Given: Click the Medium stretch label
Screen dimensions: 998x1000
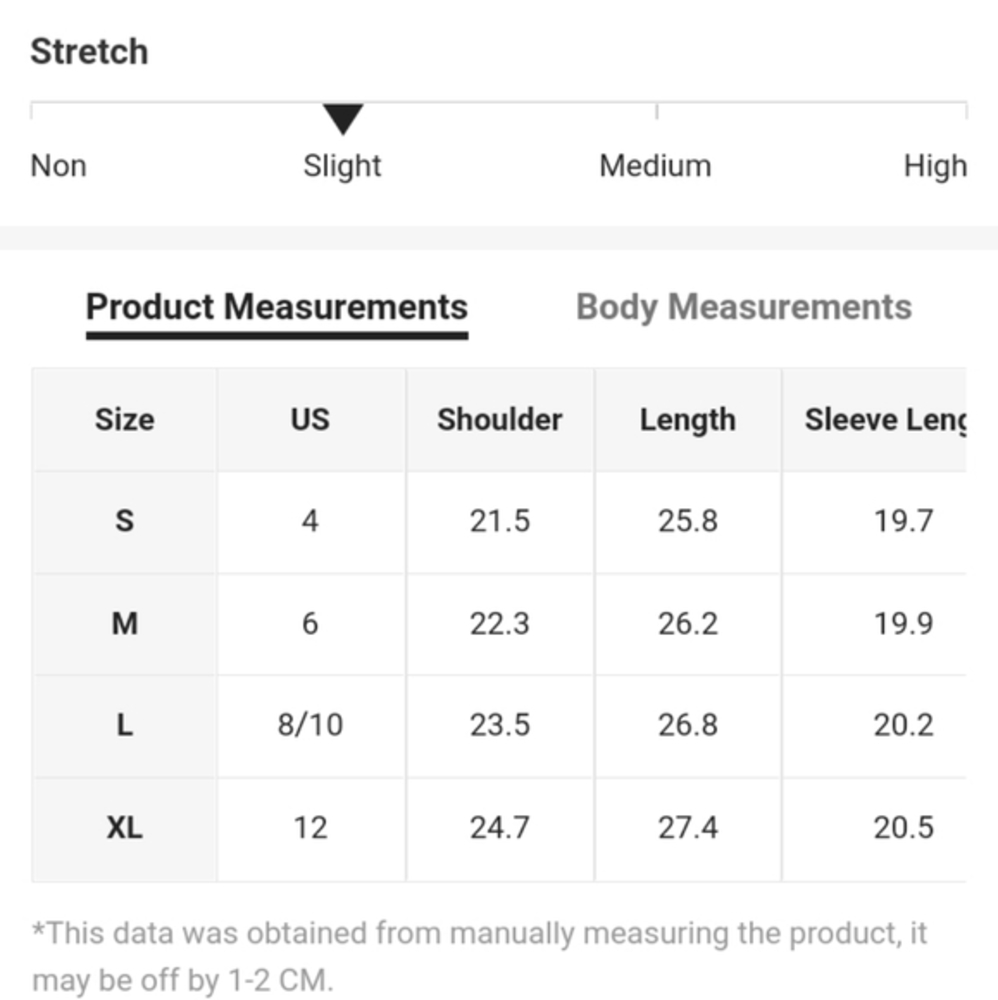Looking at the screenshot, I should click(x=655, y=166).
